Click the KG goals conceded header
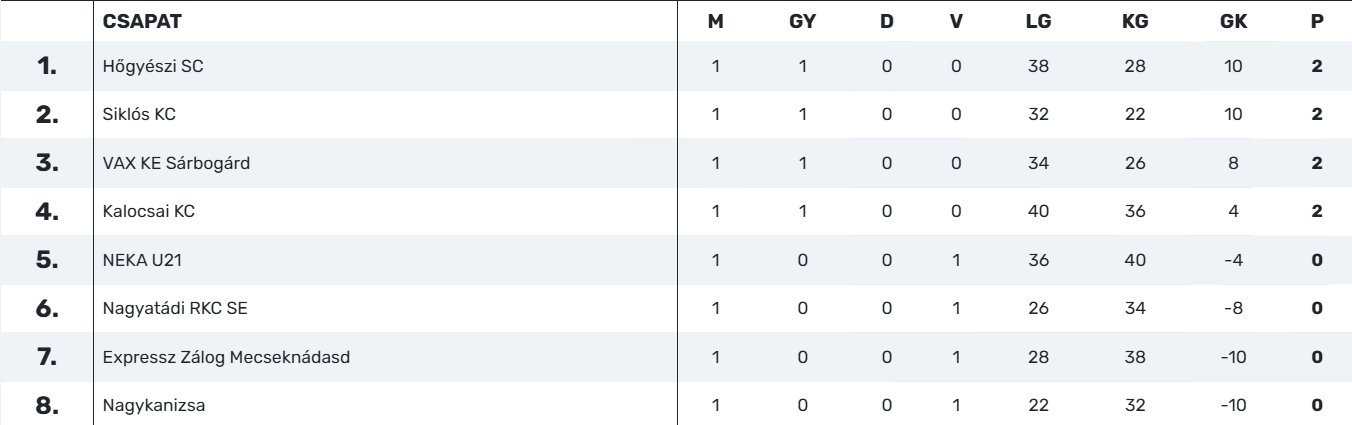This screenshot has height=425, width=1352. pos(1135,20)
